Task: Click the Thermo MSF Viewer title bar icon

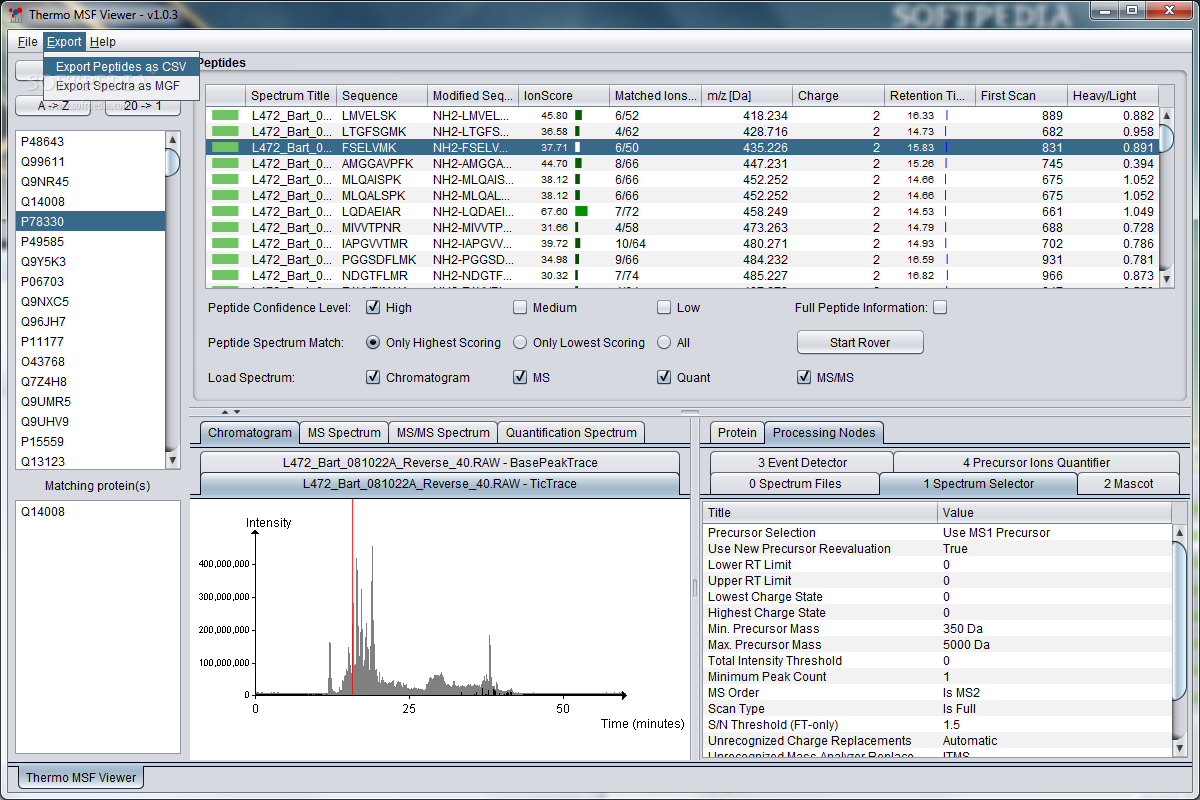Action: tap(14, 14)
